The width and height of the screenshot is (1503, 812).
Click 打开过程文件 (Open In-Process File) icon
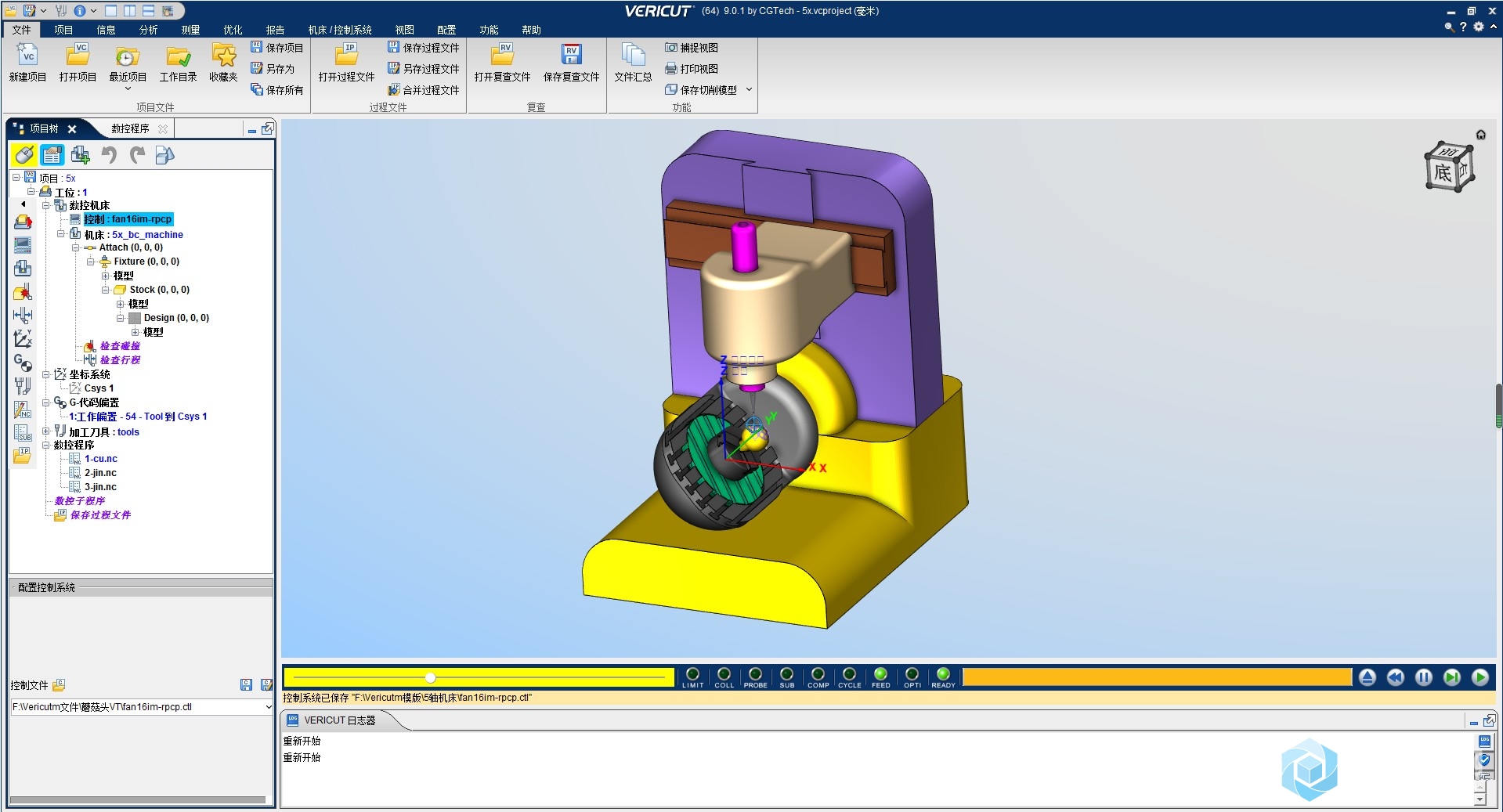346,63
